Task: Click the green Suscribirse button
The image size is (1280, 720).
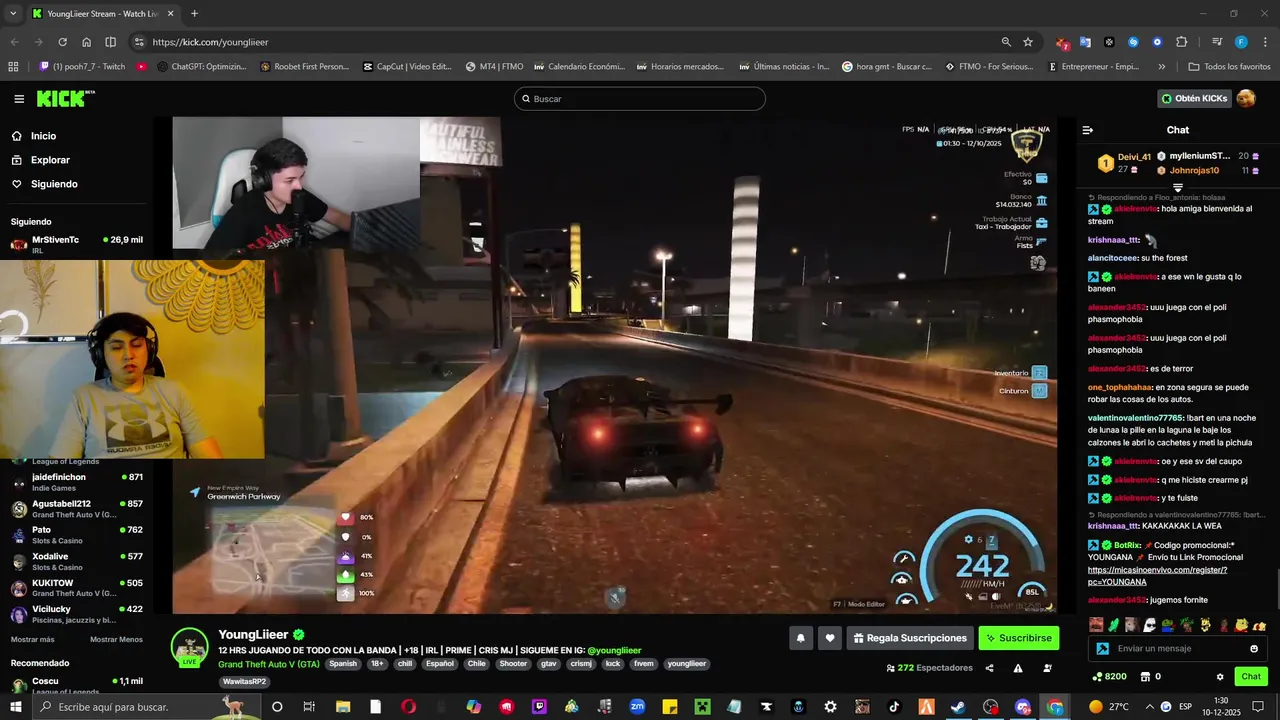Action: pyautogui.click(x=1018, y=638)
